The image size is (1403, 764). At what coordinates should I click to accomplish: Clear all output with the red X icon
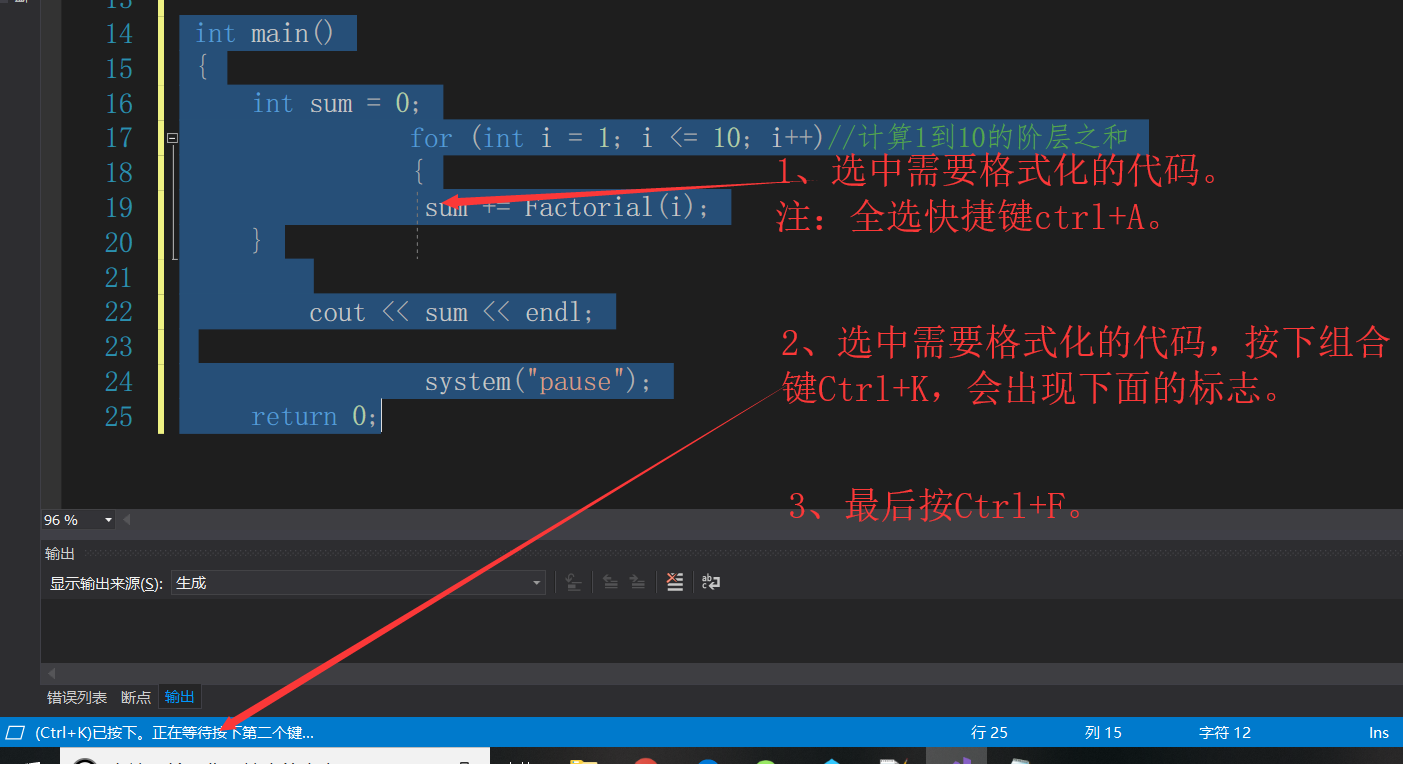675,582
